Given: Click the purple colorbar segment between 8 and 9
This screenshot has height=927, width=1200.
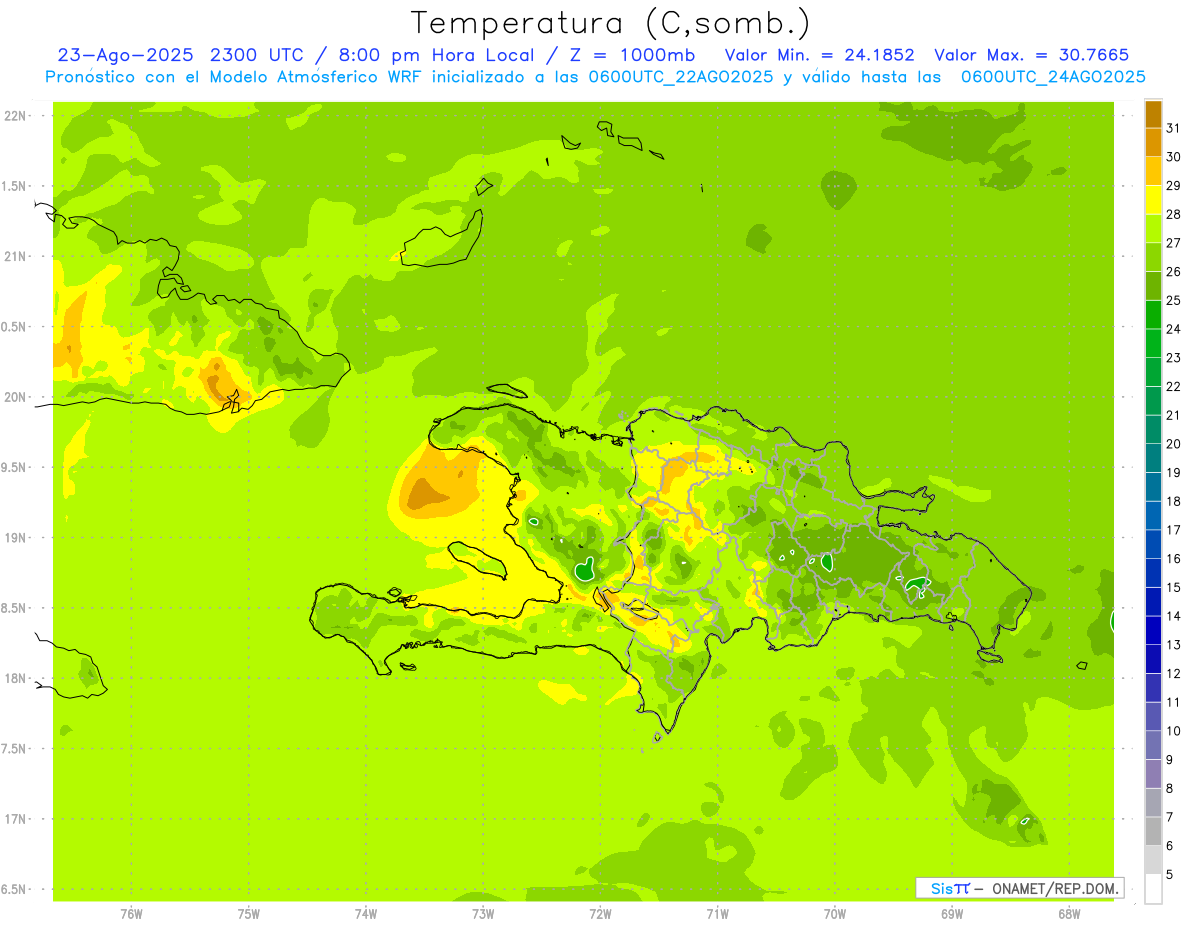Looking at the screenshot, I should [1153, 774].
